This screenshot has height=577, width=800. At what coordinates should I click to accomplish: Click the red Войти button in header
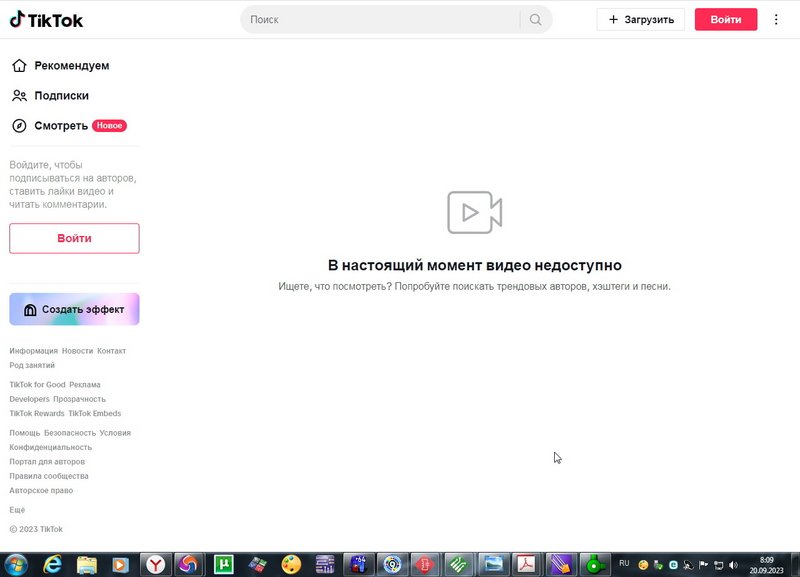726,19
